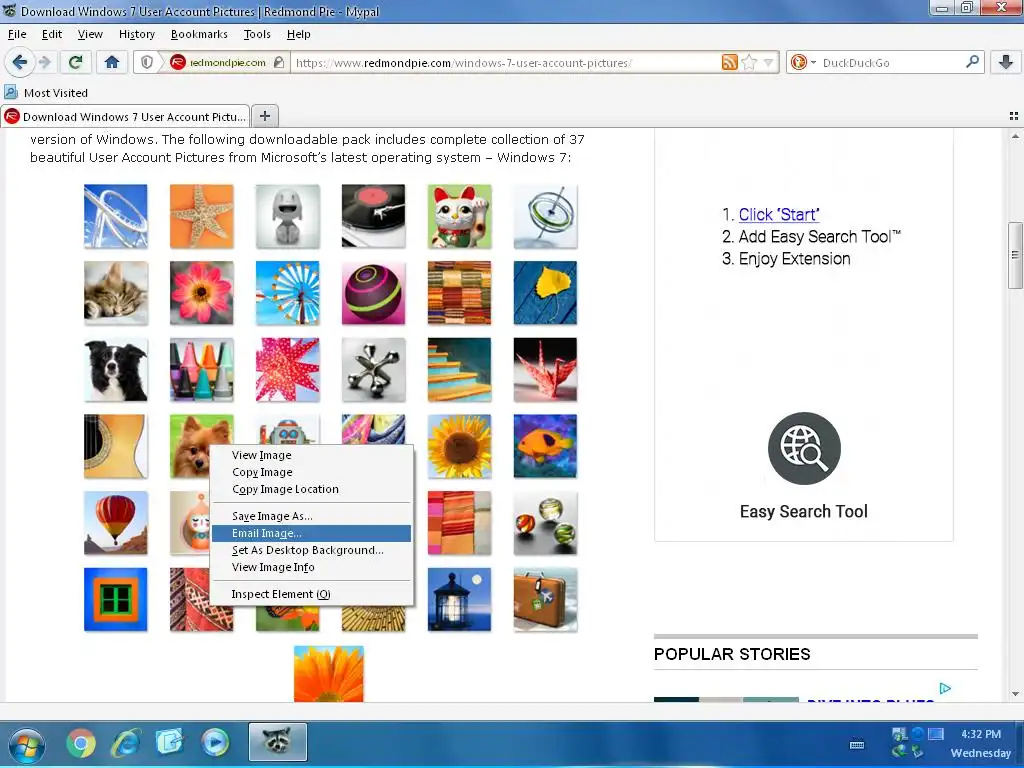This screenshot has height=768, width=1024.
Task: Click the DuckDuckGo search field
Action: (x=891, y=63)
